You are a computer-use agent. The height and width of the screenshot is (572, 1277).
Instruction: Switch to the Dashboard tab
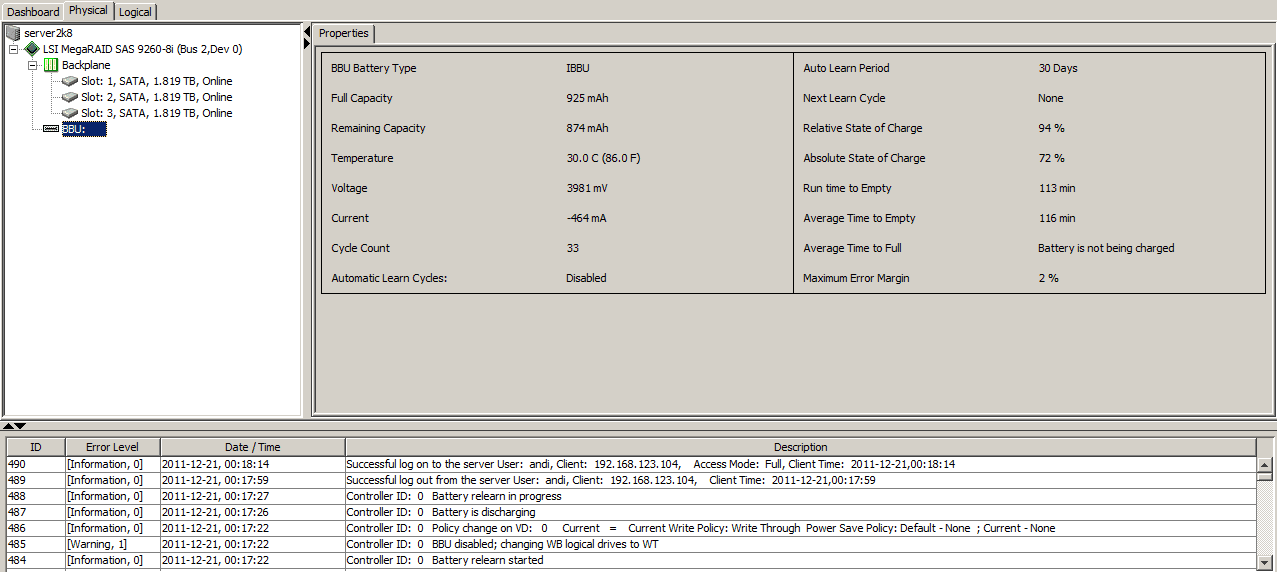[33, 12]
